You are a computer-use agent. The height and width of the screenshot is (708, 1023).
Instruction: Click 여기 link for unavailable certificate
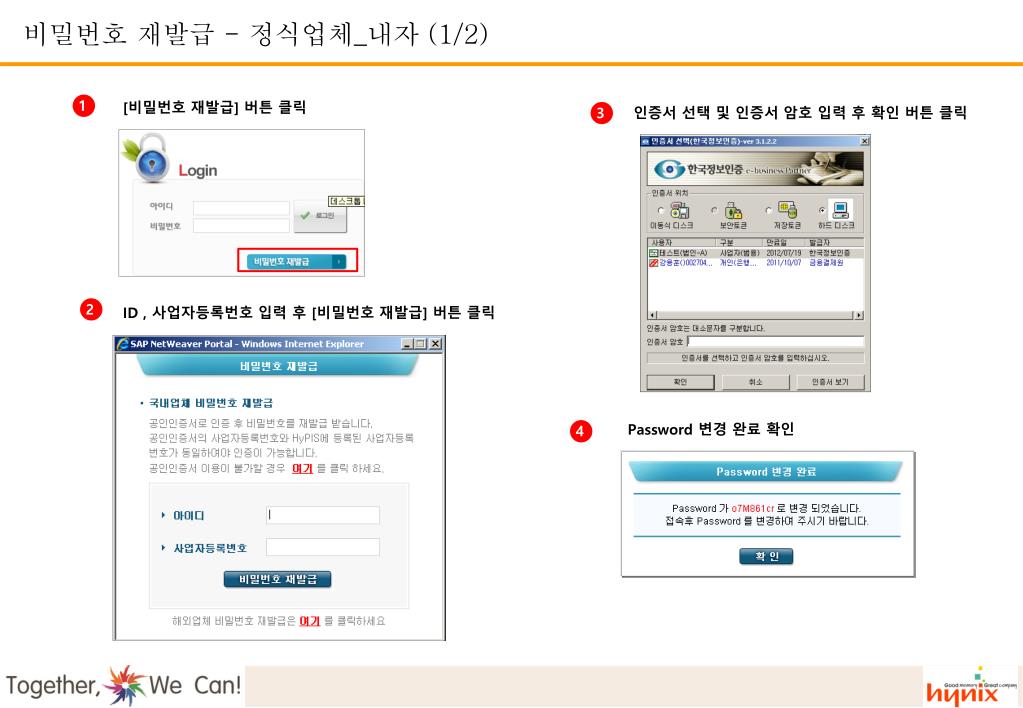pos(302,469)
